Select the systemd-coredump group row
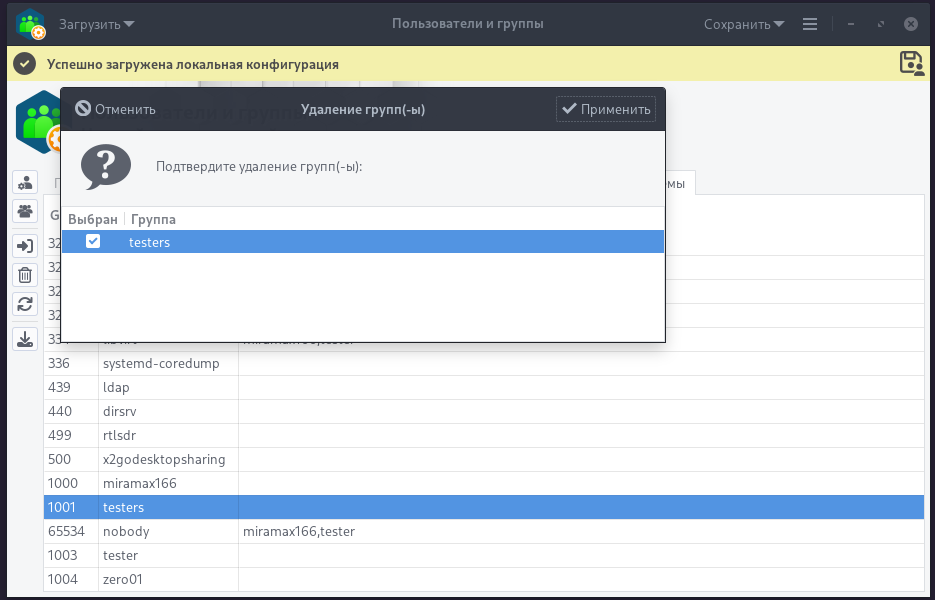 click(160, 363)
